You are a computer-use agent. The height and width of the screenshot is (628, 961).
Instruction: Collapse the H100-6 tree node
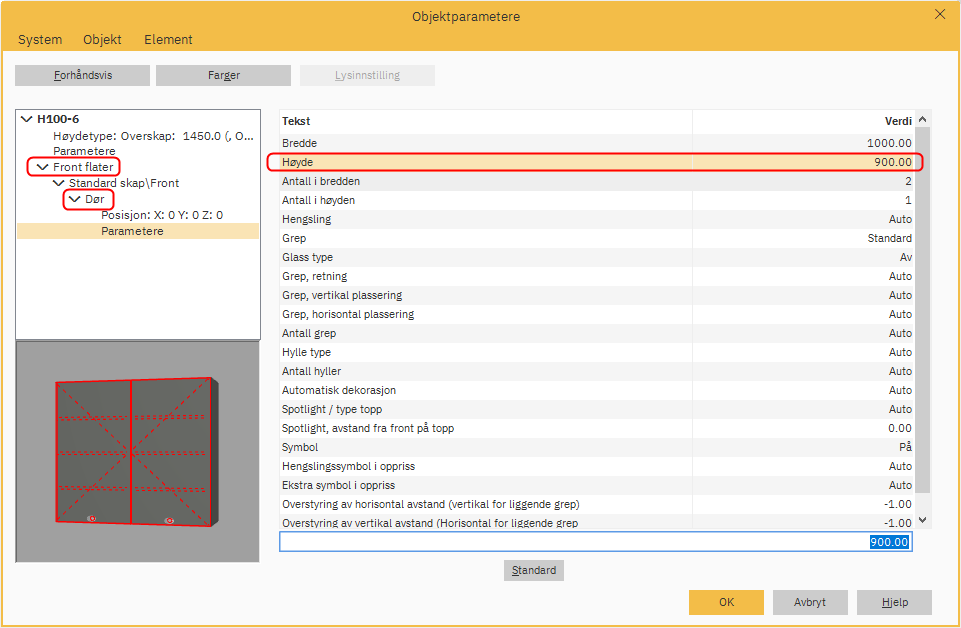[26, 119]
